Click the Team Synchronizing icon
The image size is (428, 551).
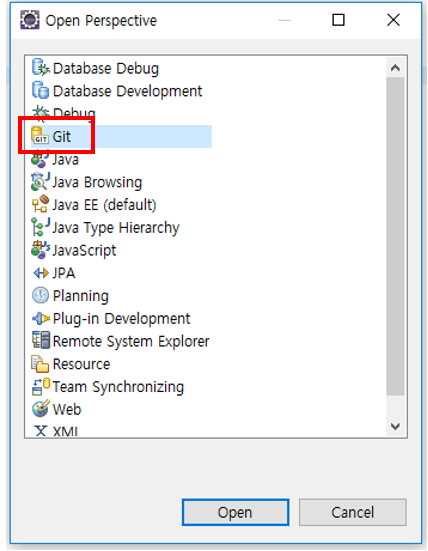[41, 387]
